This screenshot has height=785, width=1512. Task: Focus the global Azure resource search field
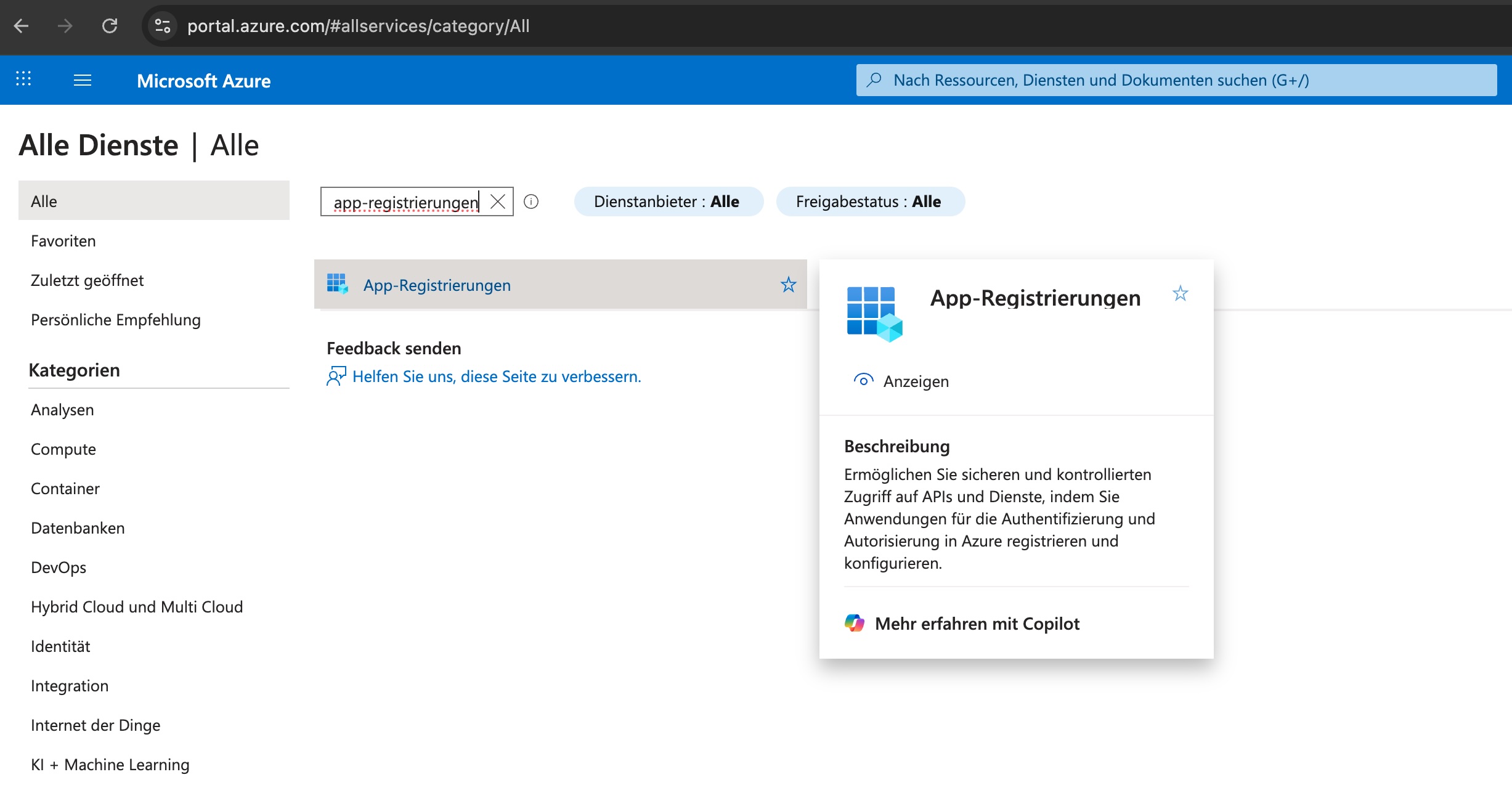tap(1176, 80)
